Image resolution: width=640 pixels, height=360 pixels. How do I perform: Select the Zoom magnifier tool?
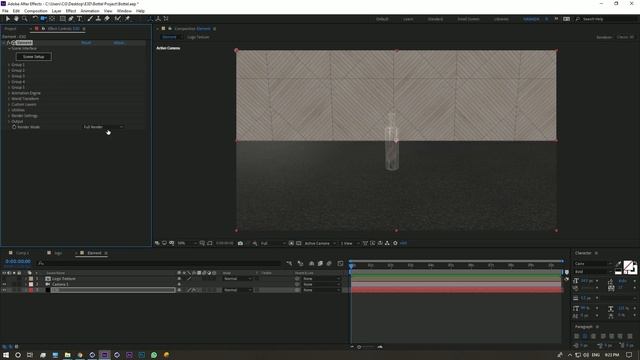click(24, 19)
